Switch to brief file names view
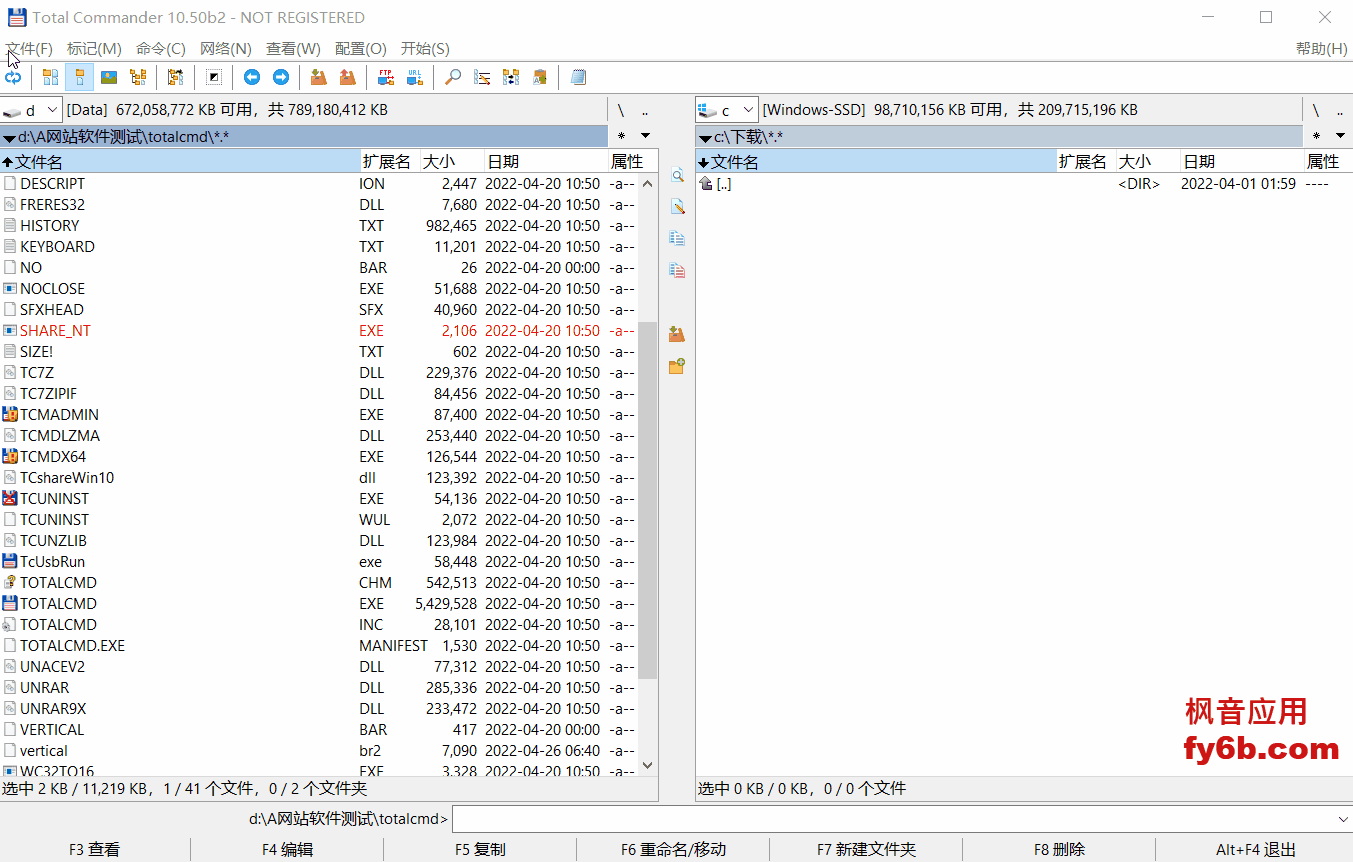Screen dimensions: 1353x862 pyautogui.click(x=50, y=77)
